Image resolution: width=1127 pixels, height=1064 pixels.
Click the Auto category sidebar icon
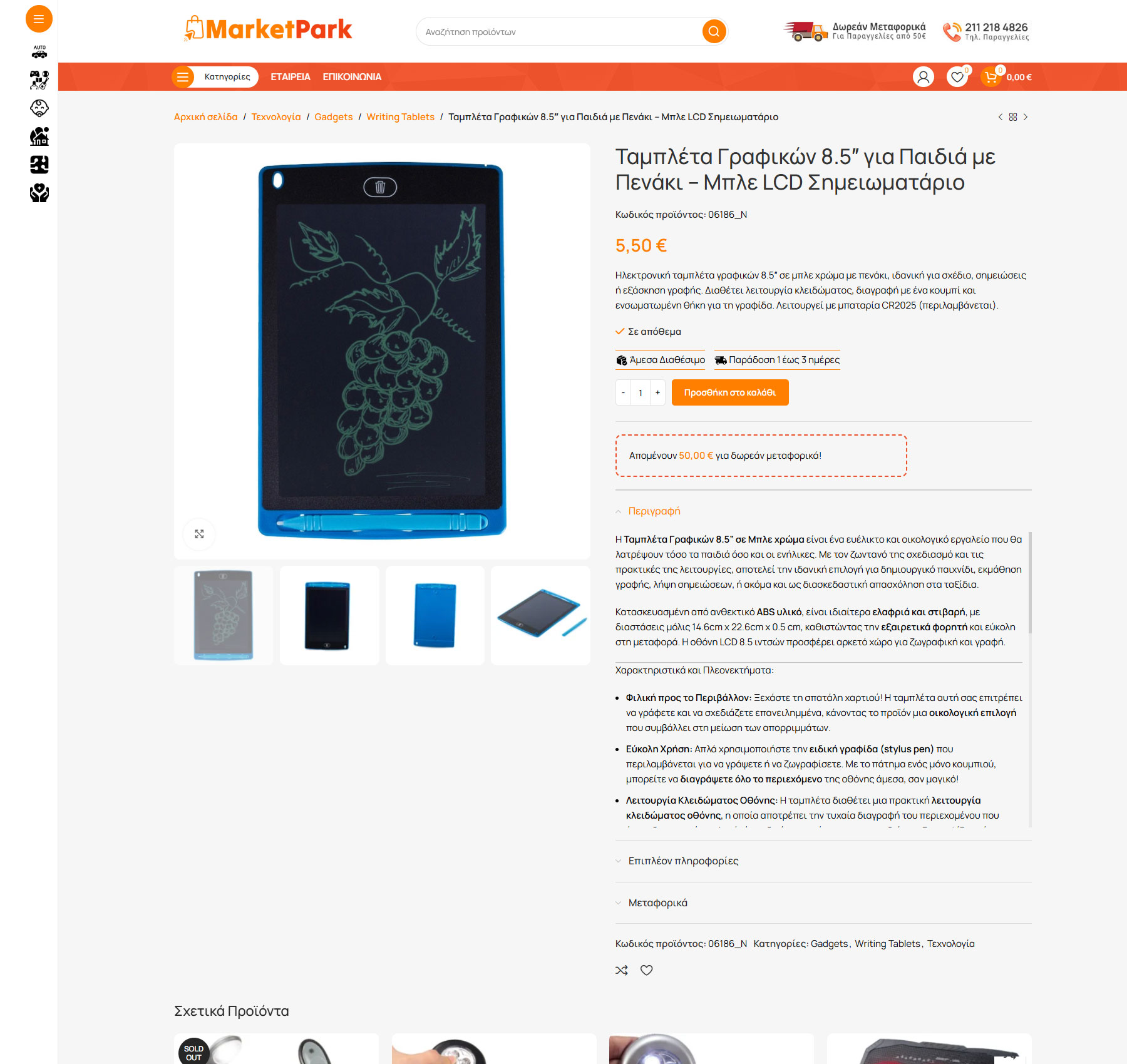39,52
